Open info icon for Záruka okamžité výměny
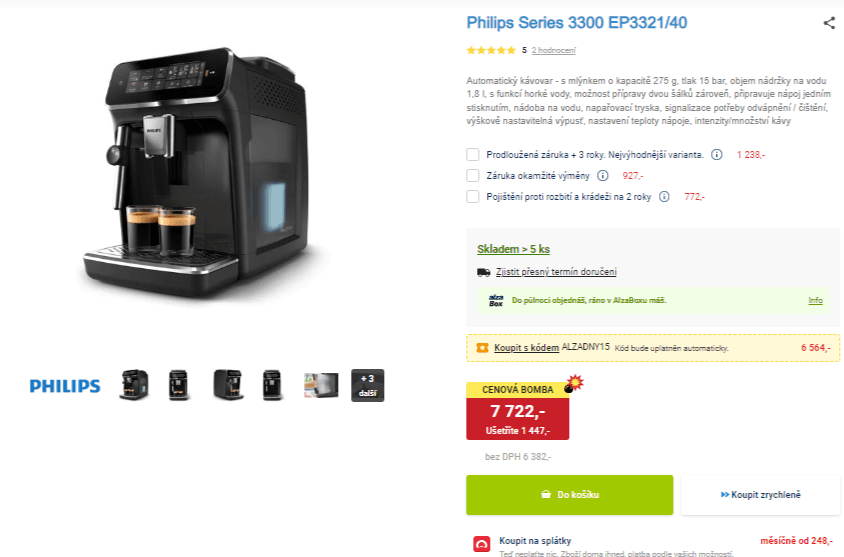The width and height of the screenshot is (844, 557). (x=603, y=175)
